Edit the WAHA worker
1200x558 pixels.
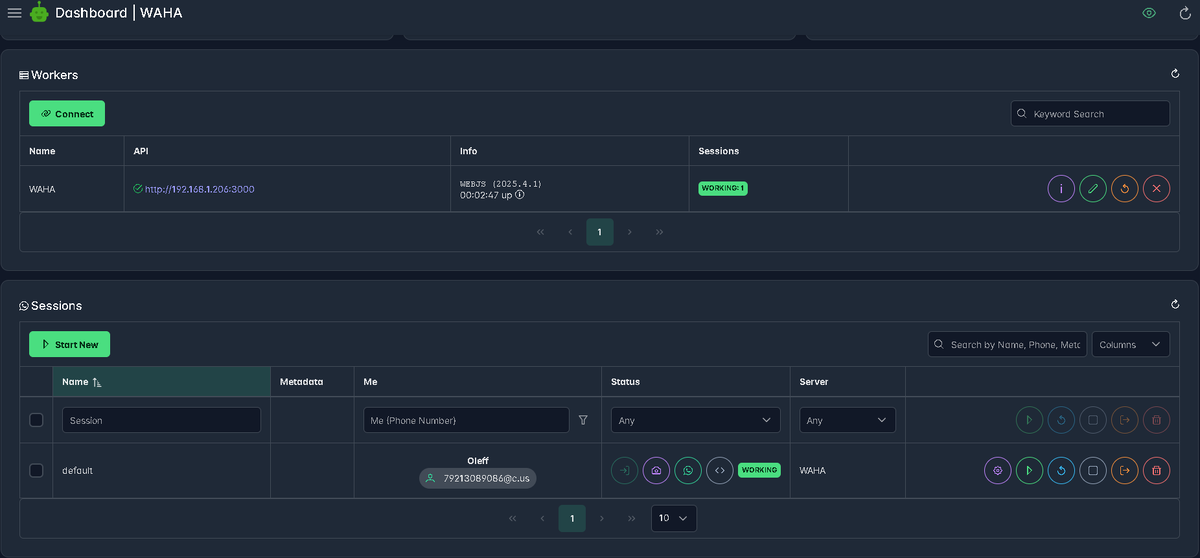tap(1093, 188)
